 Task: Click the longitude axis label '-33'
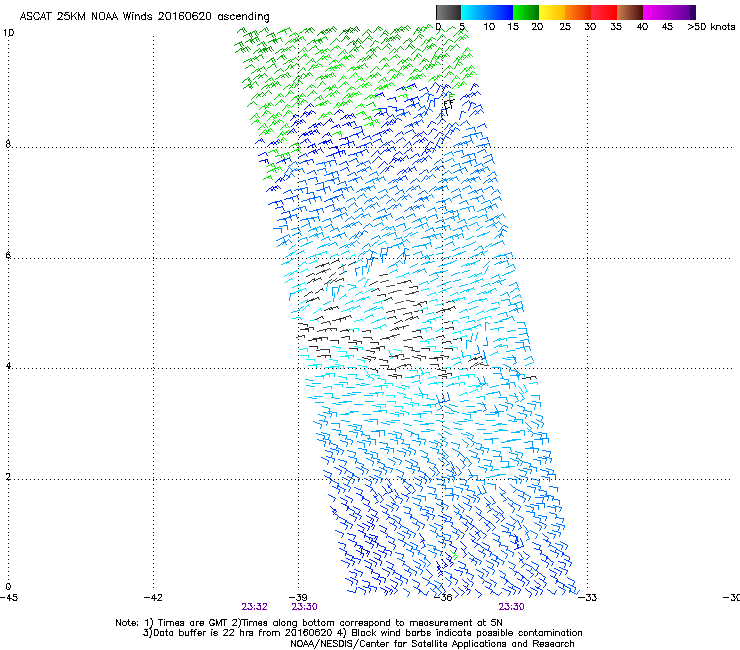click(588, 598)
